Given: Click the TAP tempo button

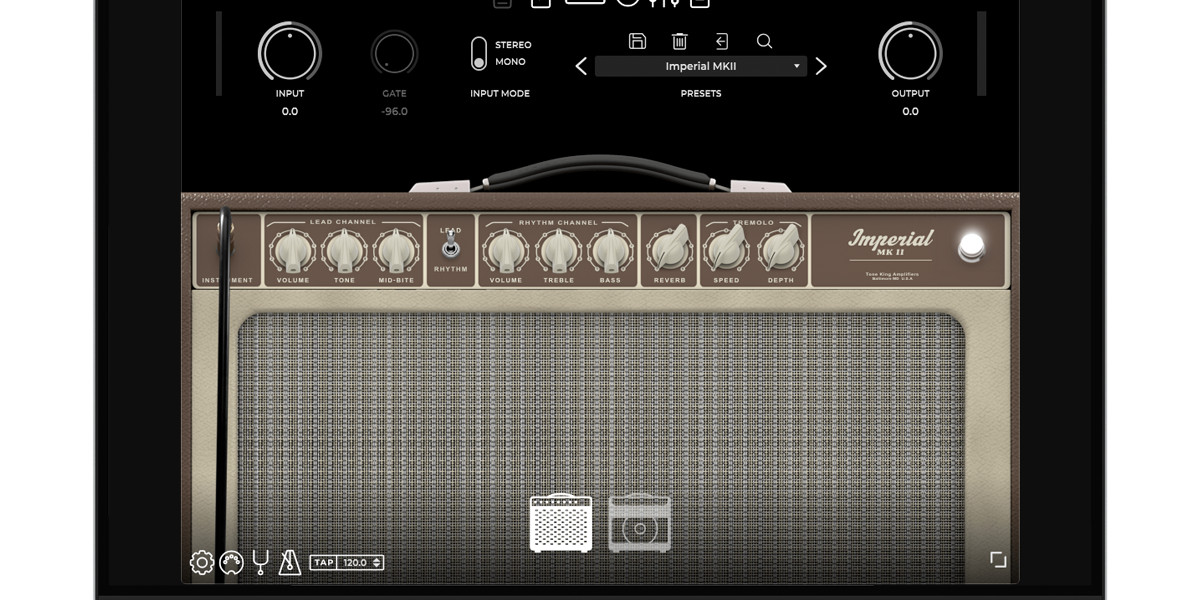Looking at the screenshot, I should (325, 563).
